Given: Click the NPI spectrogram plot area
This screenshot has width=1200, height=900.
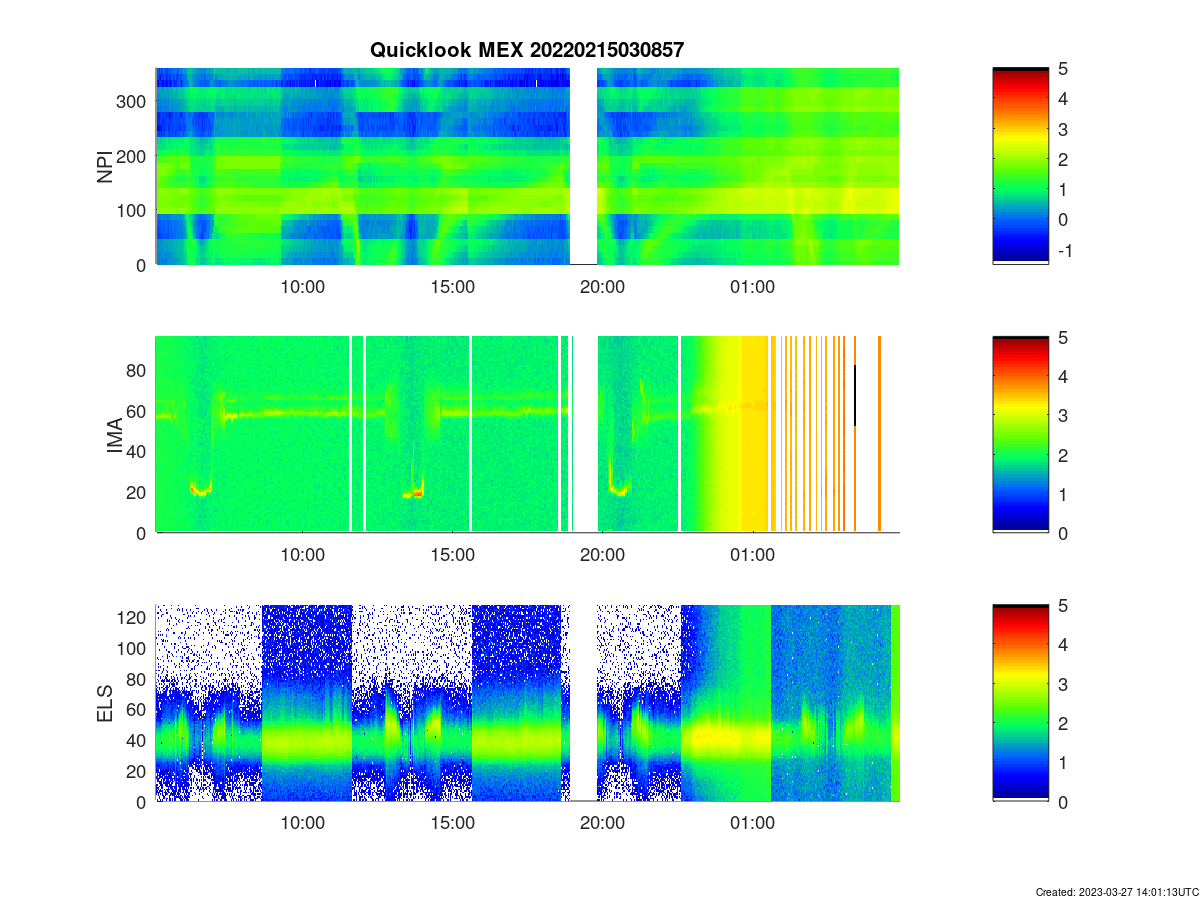Looking at the screenshot, I should tap(527, 166).
